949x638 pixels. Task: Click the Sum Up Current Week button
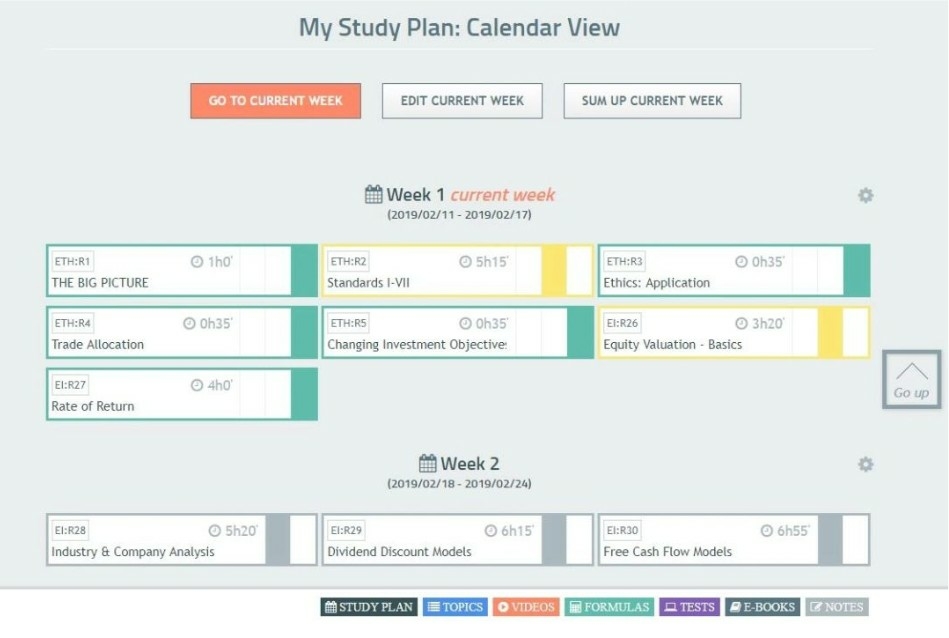[x=652, y=100]
